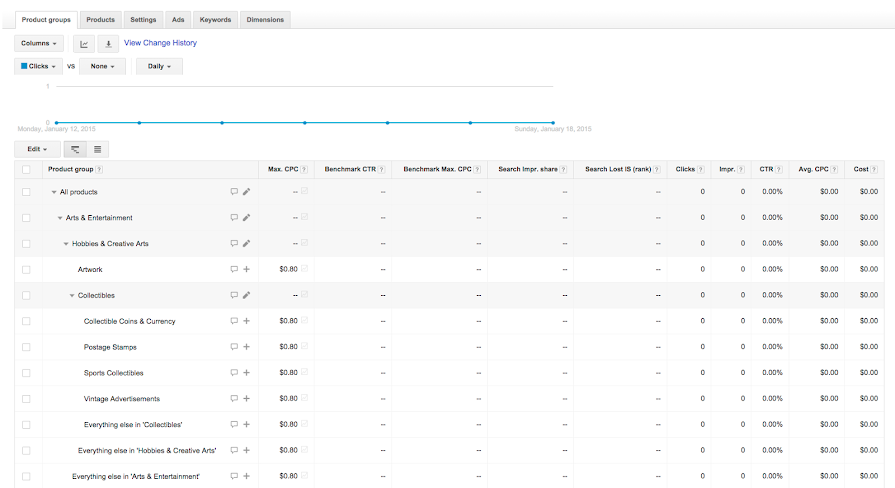Switch to the Keywords tab
This screenshot has height=488, width=895.
pos(215,19)
